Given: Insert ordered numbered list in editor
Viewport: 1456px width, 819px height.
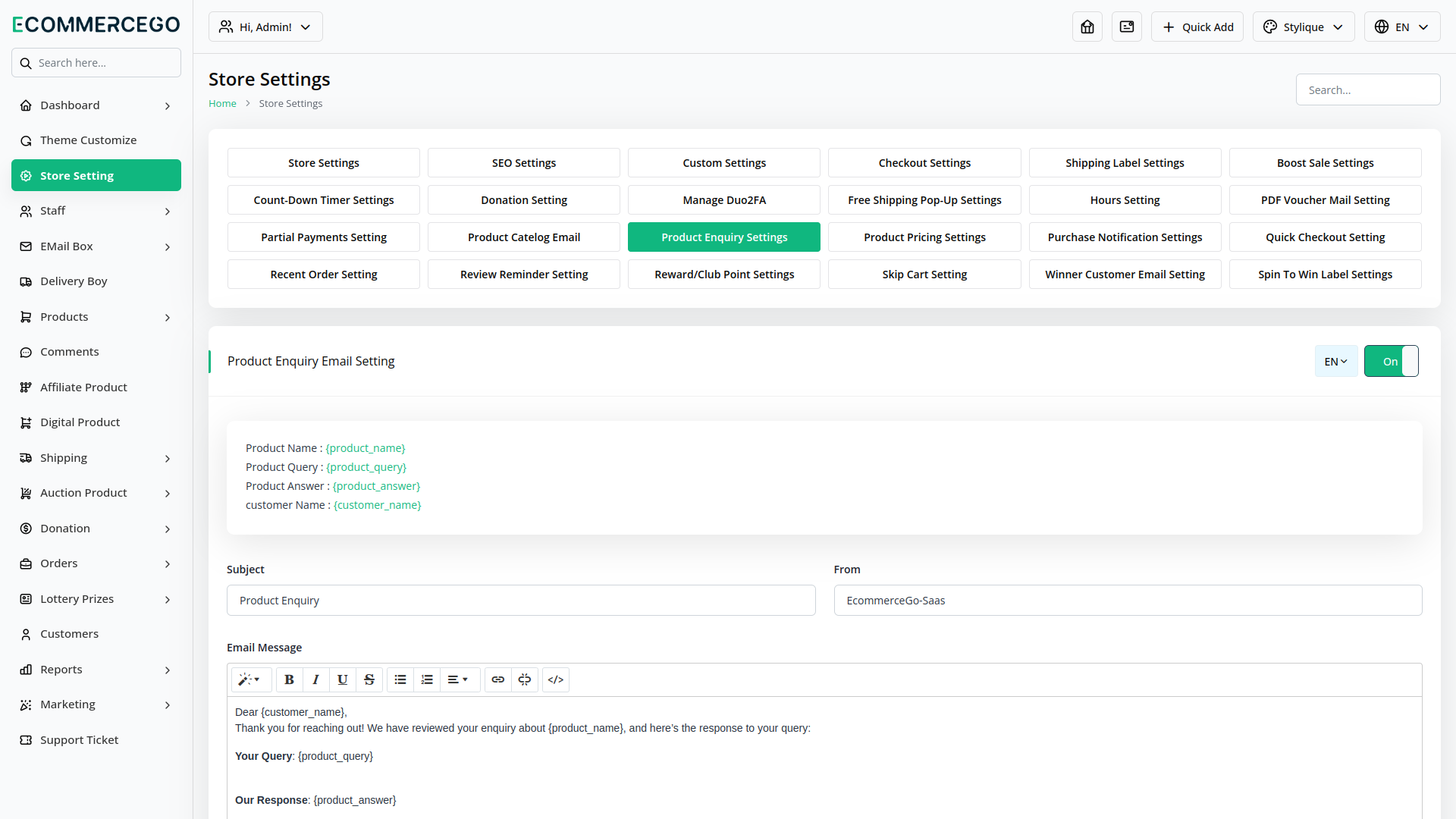Looking at the screenshot, I should click(427, 679).
